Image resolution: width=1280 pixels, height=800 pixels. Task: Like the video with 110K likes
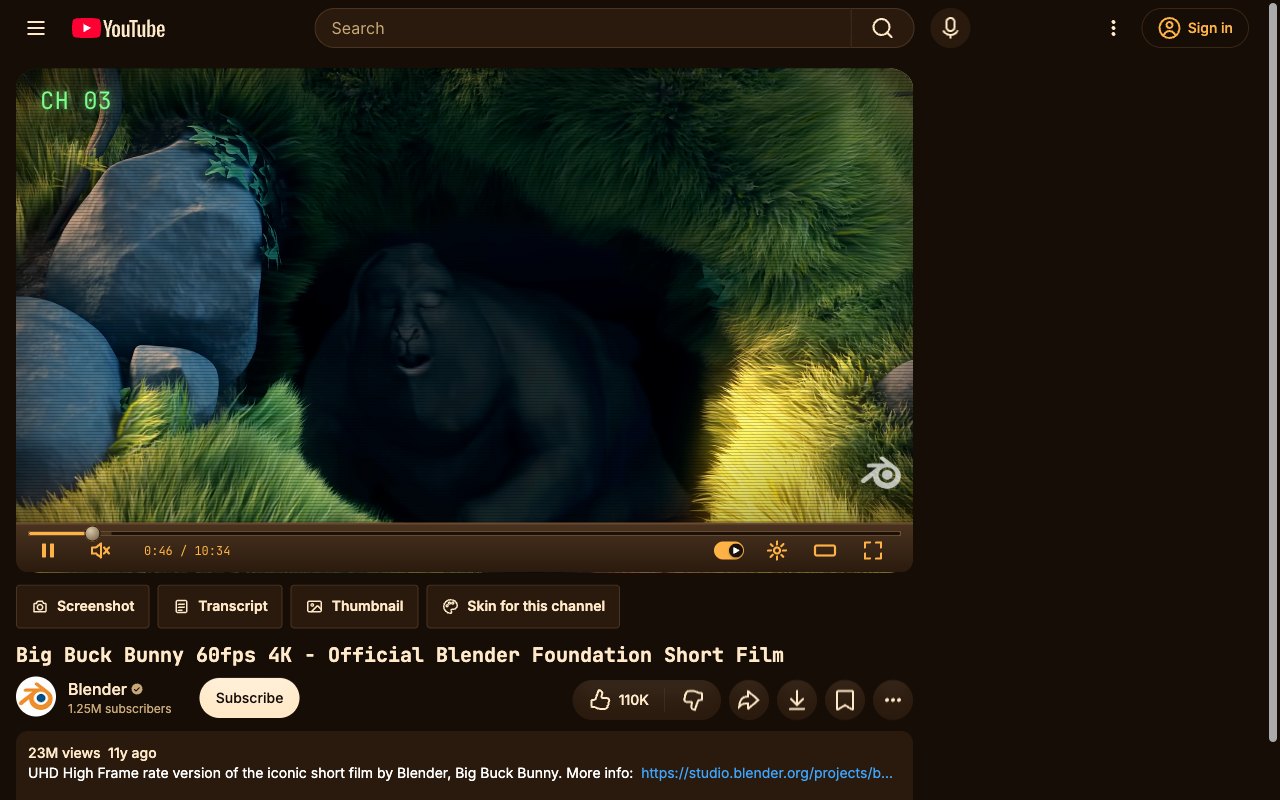pos(619,700)
